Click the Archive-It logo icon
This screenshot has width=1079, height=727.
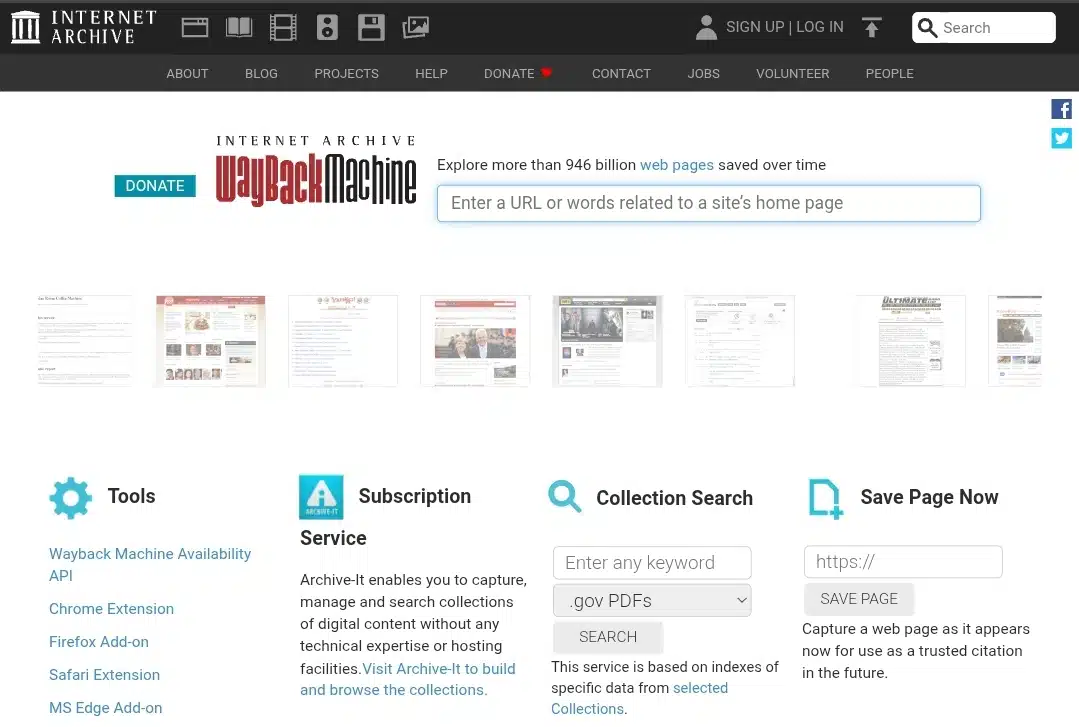[x=321, y=497]
